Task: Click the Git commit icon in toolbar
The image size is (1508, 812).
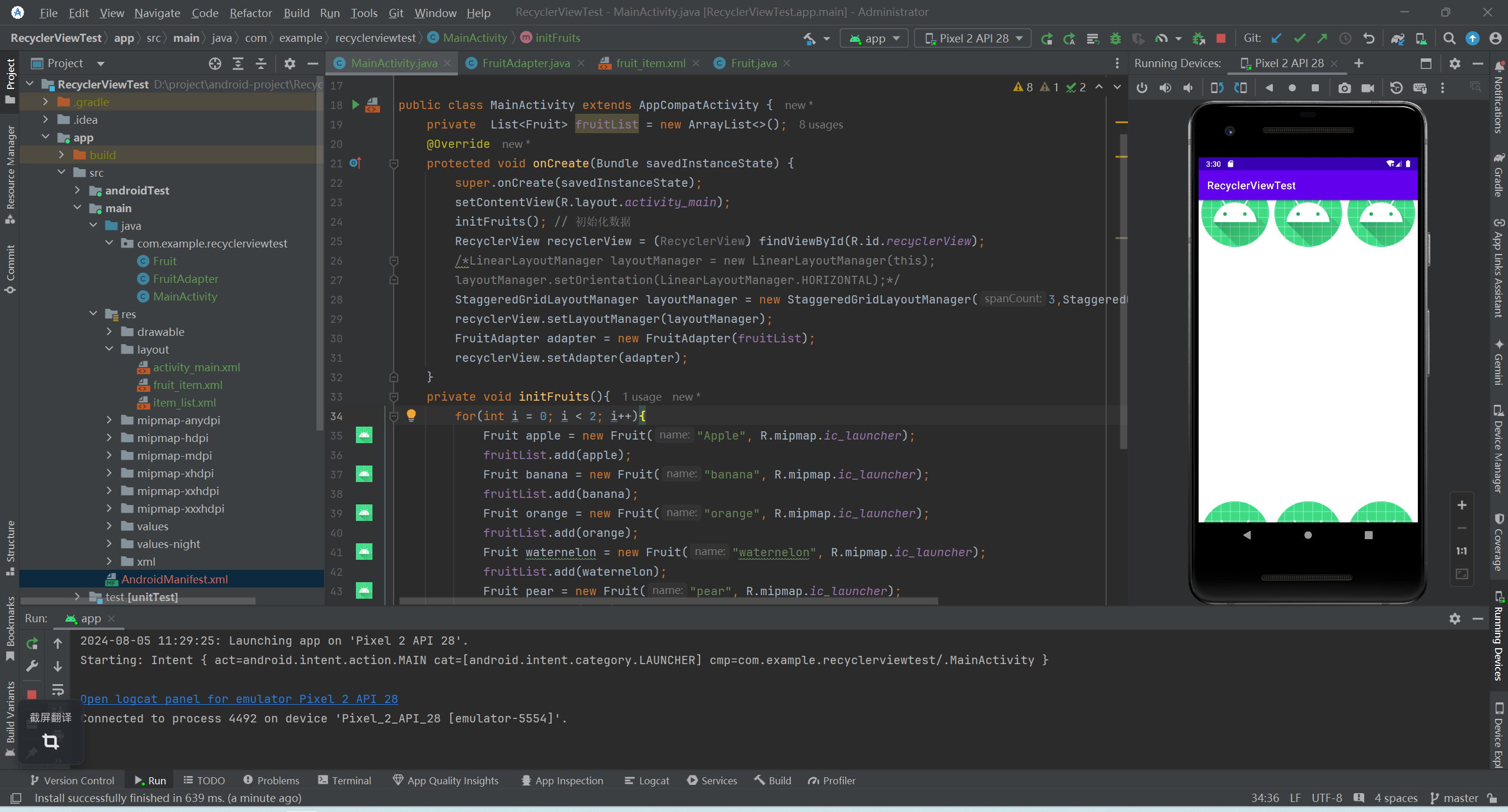Action: (x=1298, y=40)
